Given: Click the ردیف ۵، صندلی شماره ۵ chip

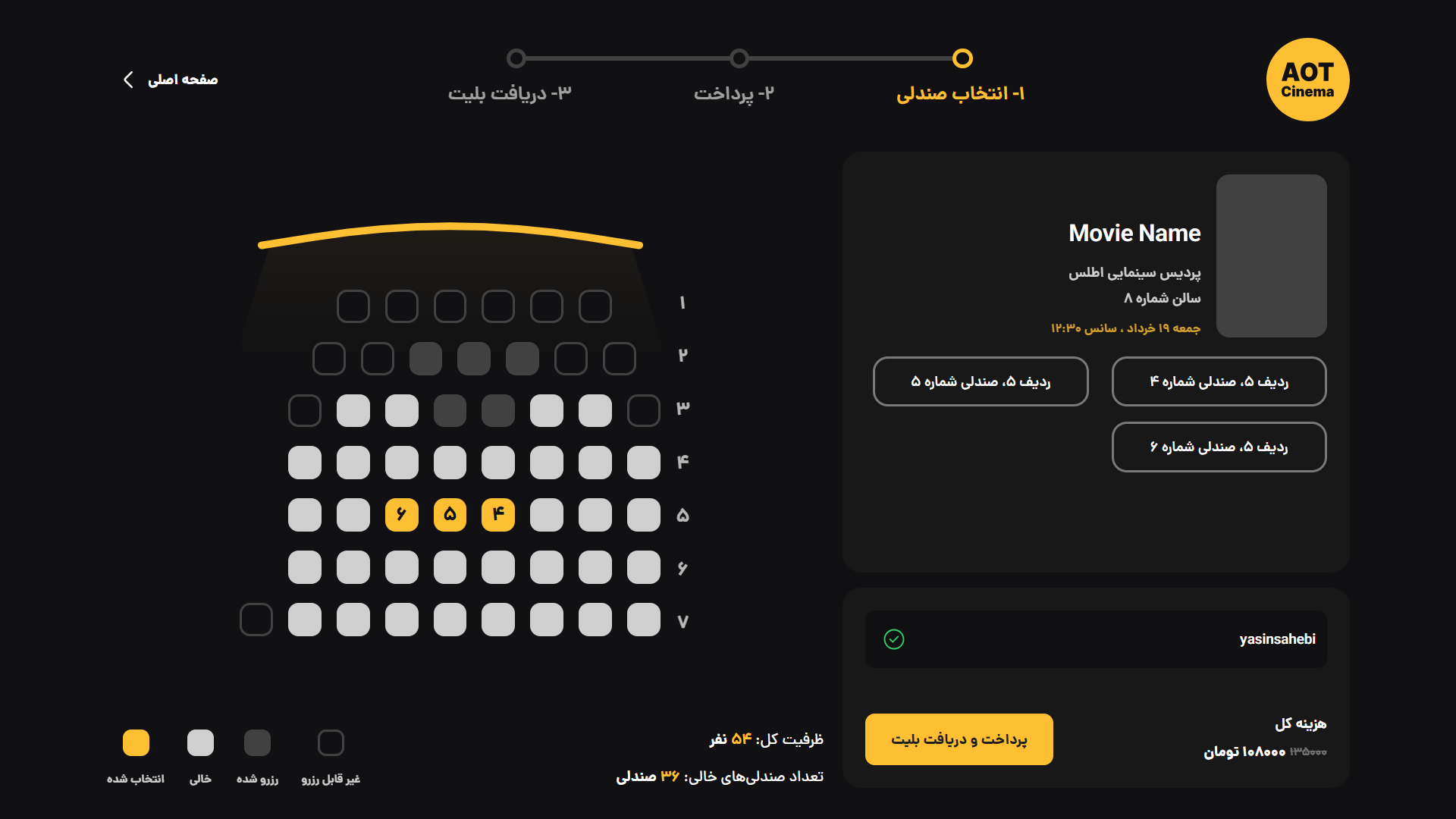Looking at the screenshot, I should pyautogui.click(x=981, y=381).
